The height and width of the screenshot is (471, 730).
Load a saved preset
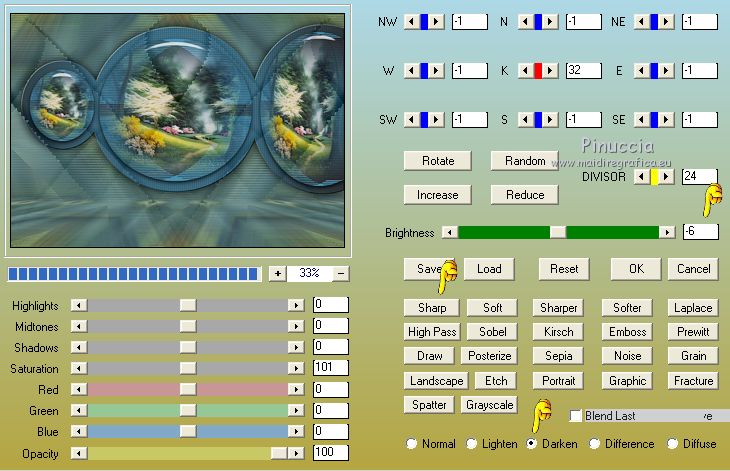point(489,269)
